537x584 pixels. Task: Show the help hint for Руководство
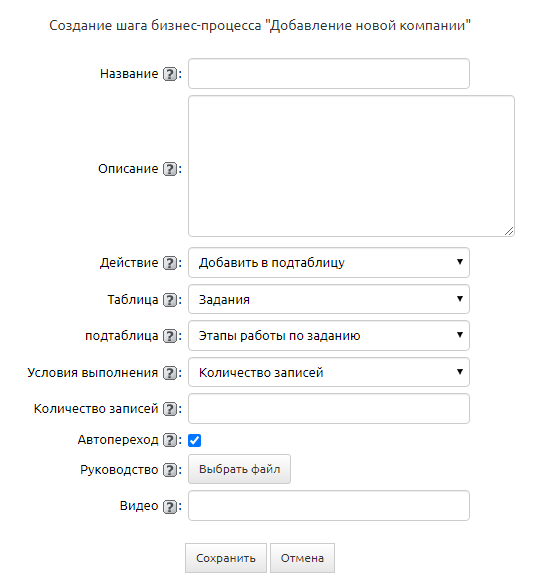170,470
